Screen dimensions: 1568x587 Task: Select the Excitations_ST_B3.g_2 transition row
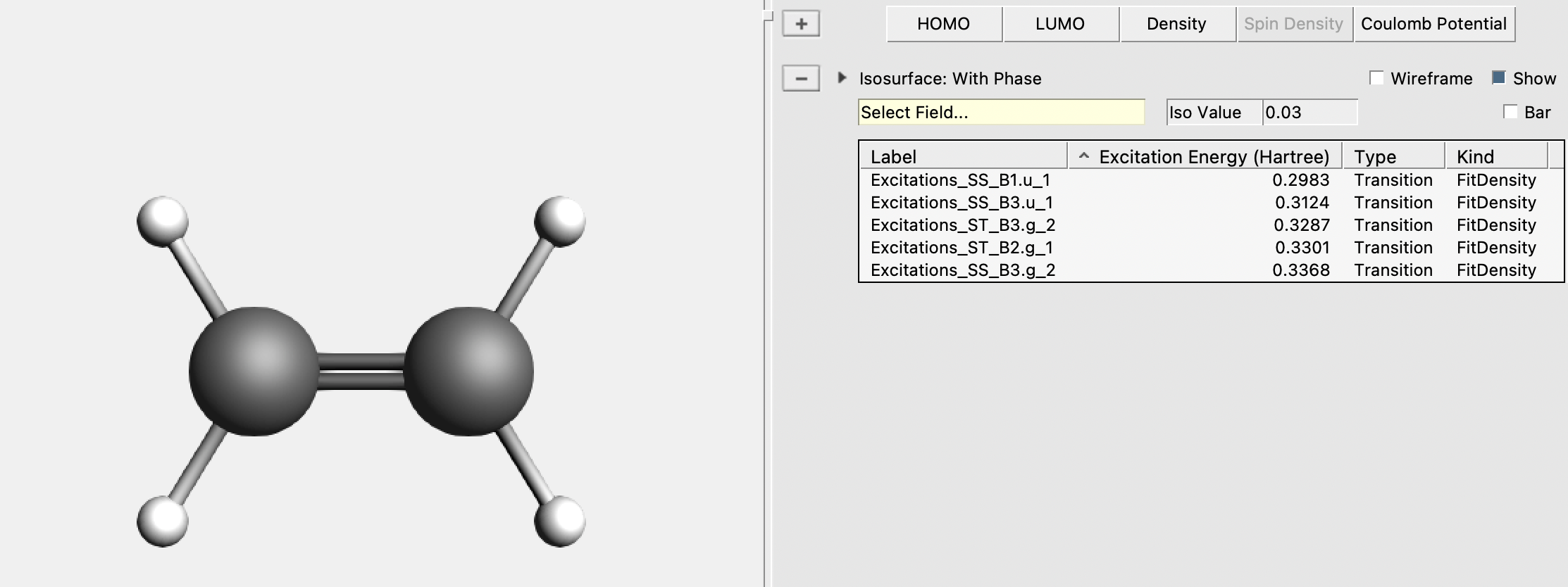tap(962, 225)
